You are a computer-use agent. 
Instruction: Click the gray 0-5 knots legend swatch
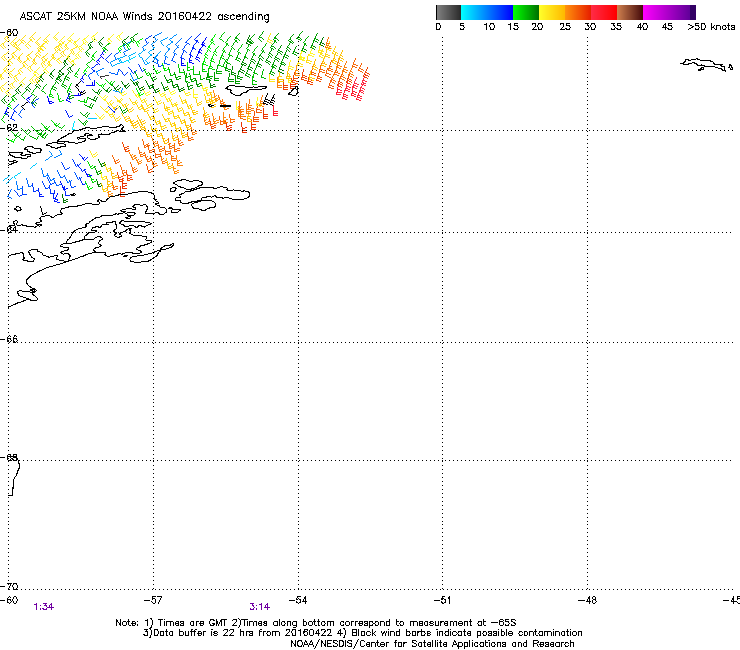[x=448, y=12]
